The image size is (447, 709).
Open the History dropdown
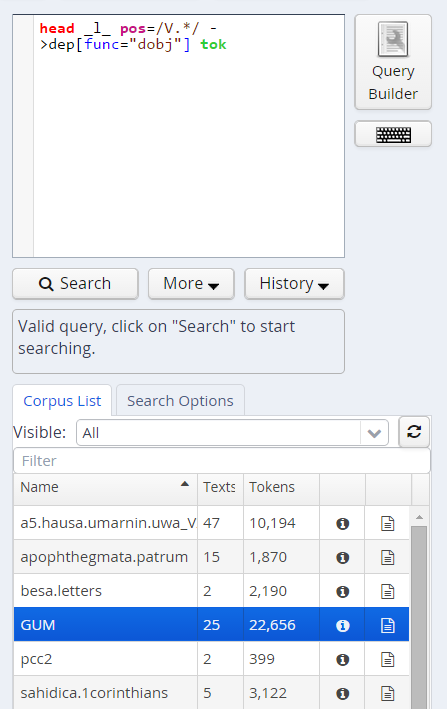tap(294, 284)
